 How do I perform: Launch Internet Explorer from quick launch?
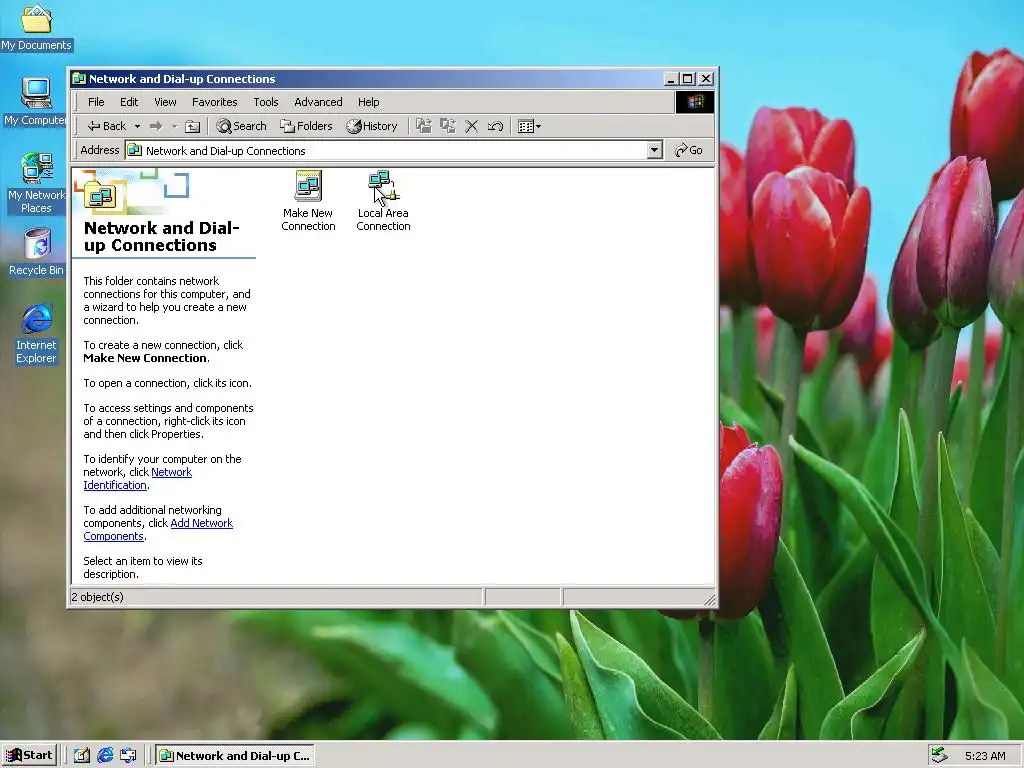(105, 756)
